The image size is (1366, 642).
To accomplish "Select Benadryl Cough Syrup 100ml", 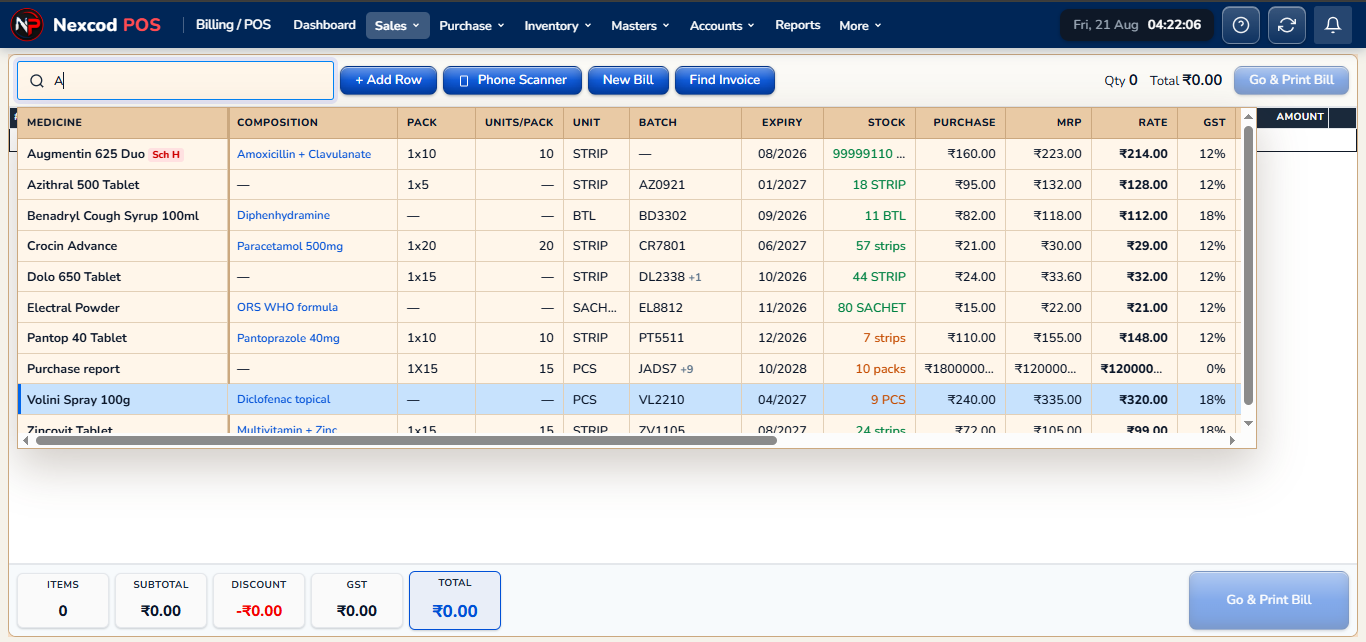I will tap(629, 216).
